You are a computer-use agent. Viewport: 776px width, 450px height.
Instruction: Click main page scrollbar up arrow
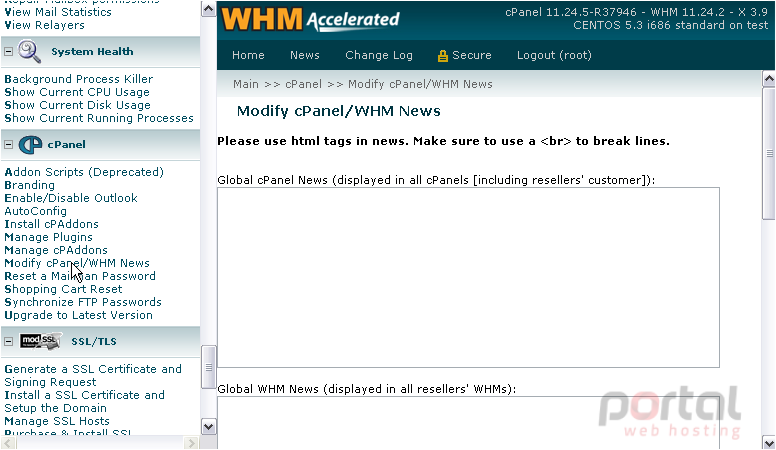click(769, 79)
